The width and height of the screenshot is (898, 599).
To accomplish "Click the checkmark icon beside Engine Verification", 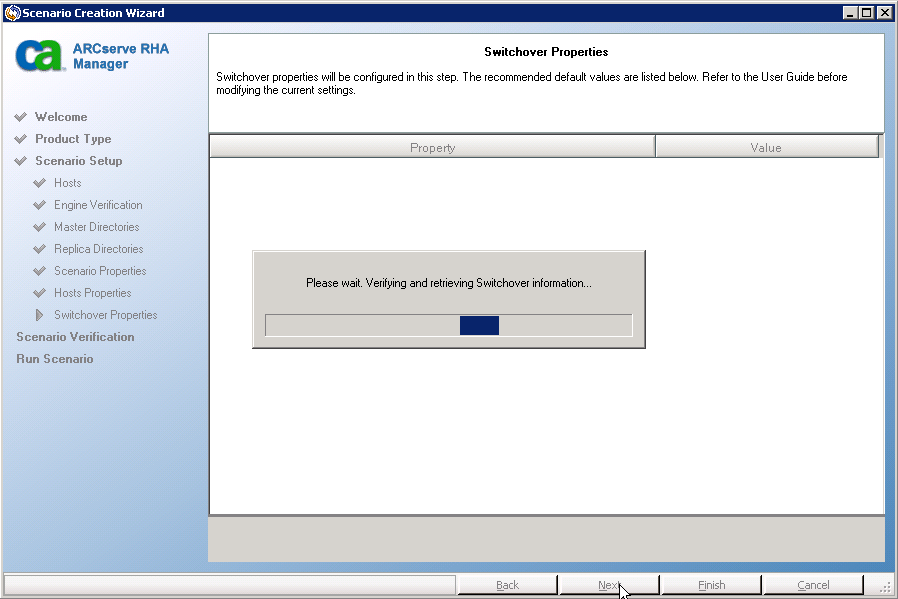I will tap(42, 205).
